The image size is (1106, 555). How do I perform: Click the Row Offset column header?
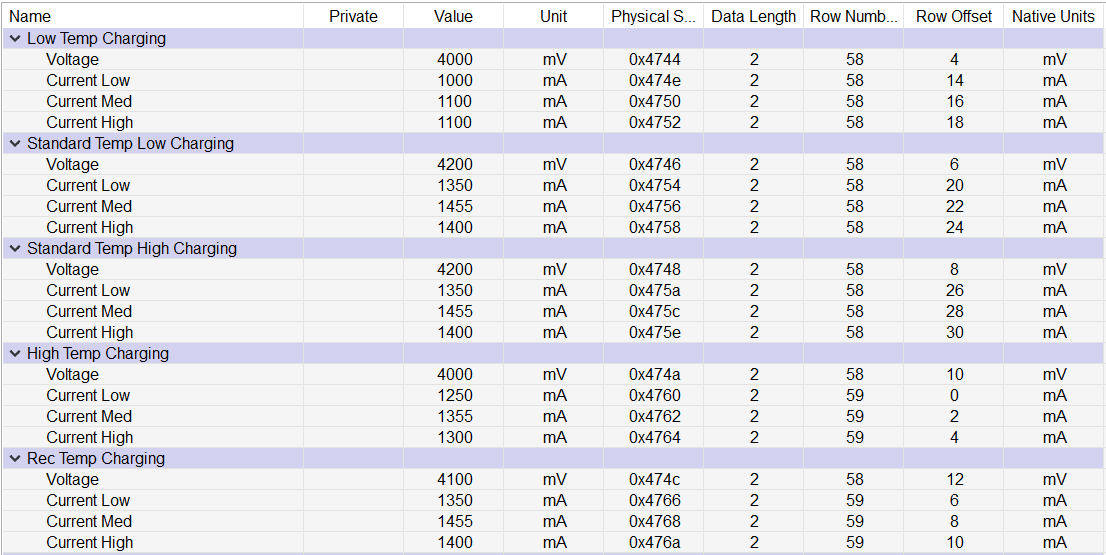[954, 16]
